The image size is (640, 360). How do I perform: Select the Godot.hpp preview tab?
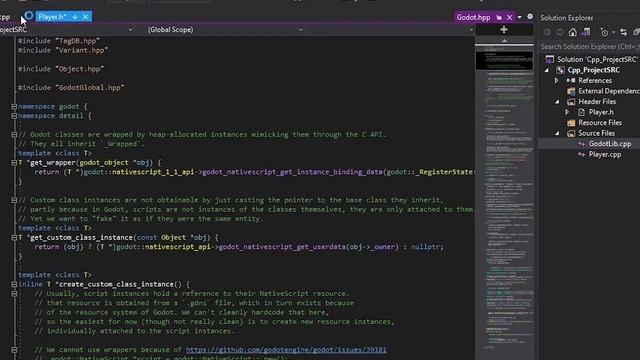click(473, 17)
